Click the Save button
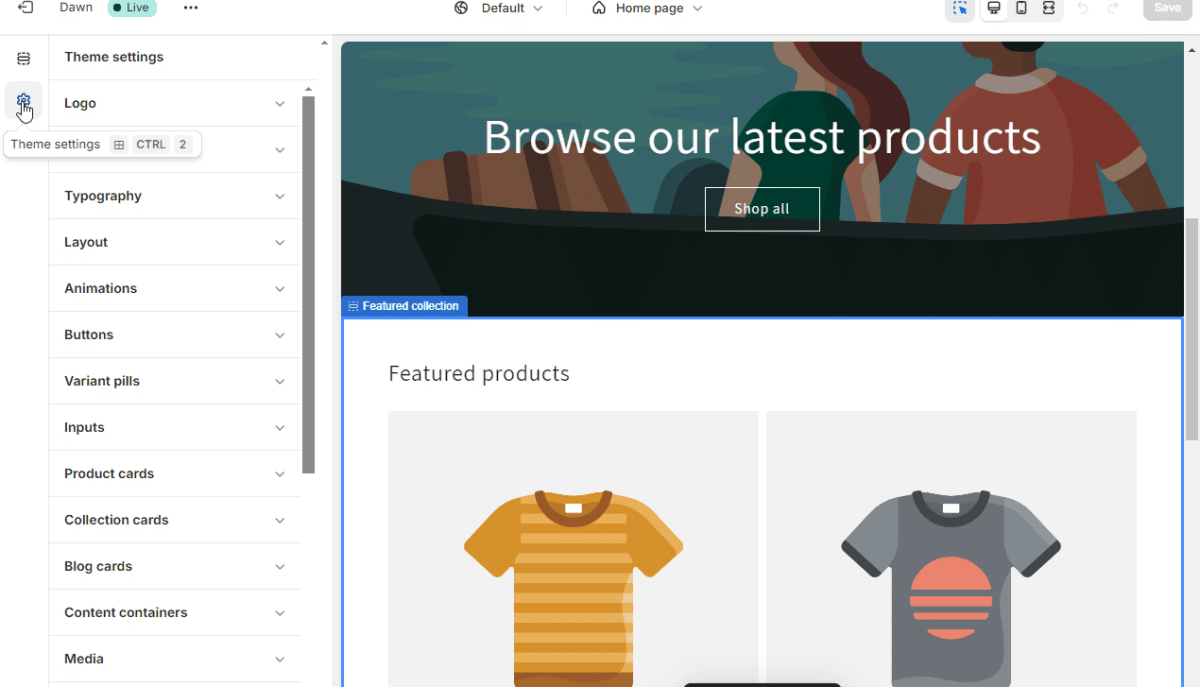 (1167, 8)
